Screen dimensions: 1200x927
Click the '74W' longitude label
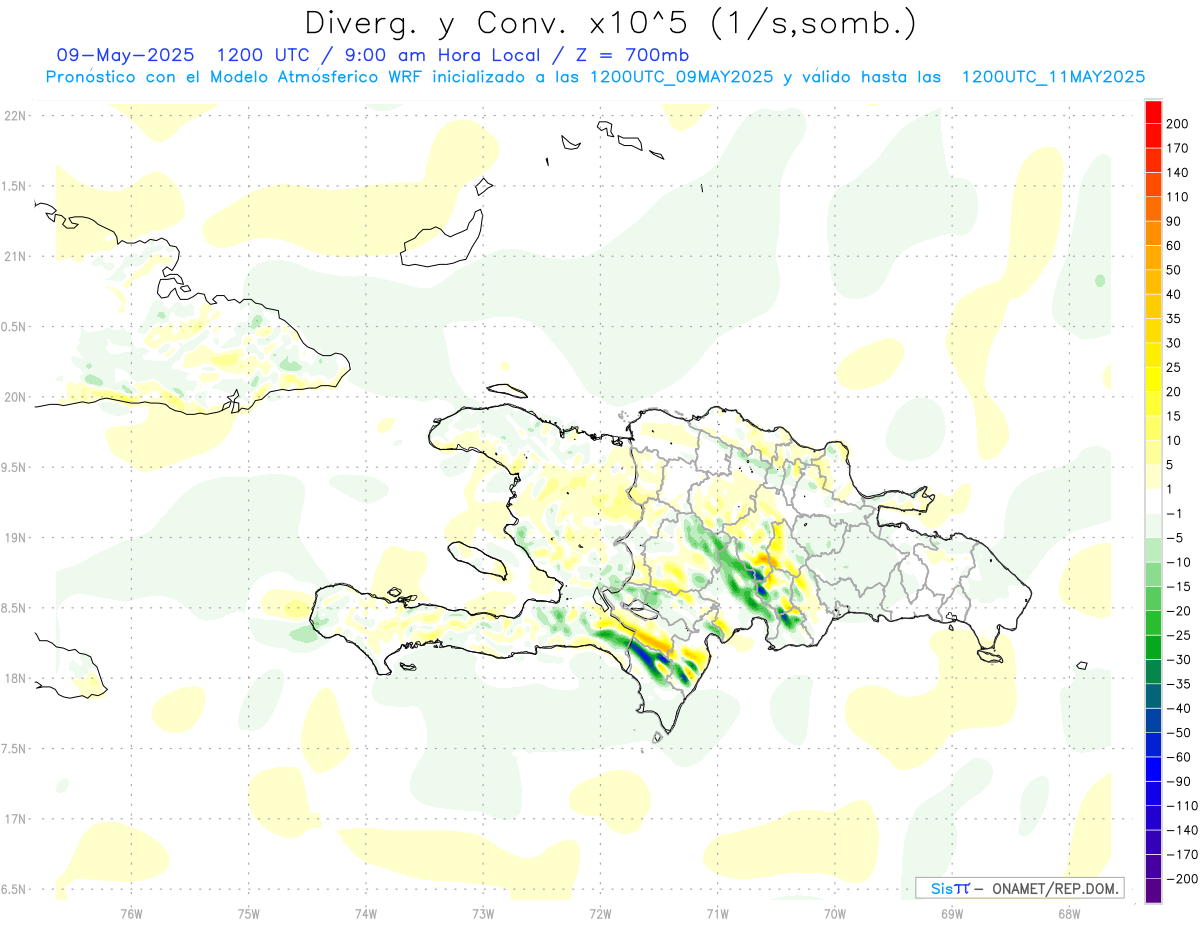[x=366, y=914]
